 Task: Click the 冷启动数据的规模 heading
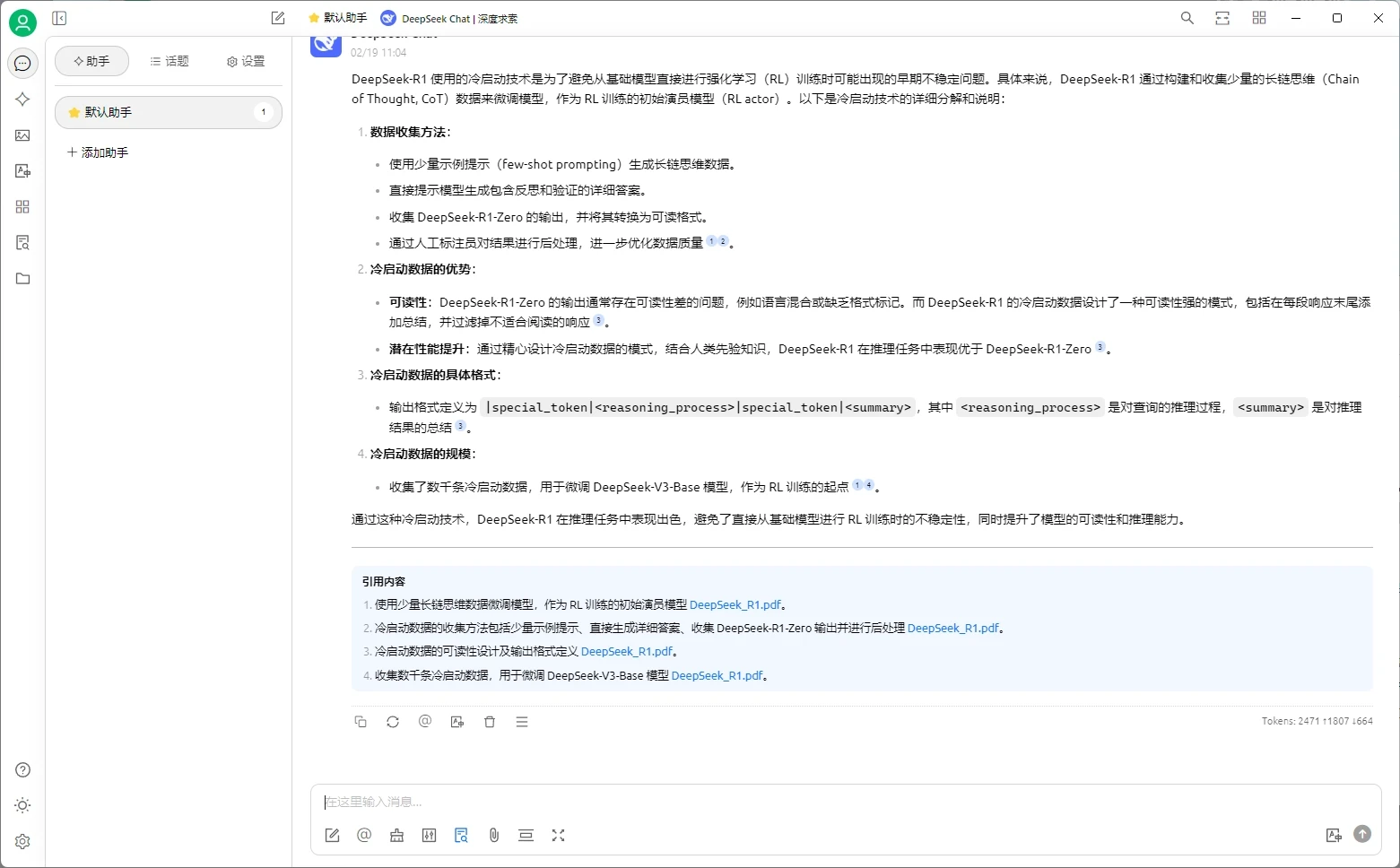(423, 454)
